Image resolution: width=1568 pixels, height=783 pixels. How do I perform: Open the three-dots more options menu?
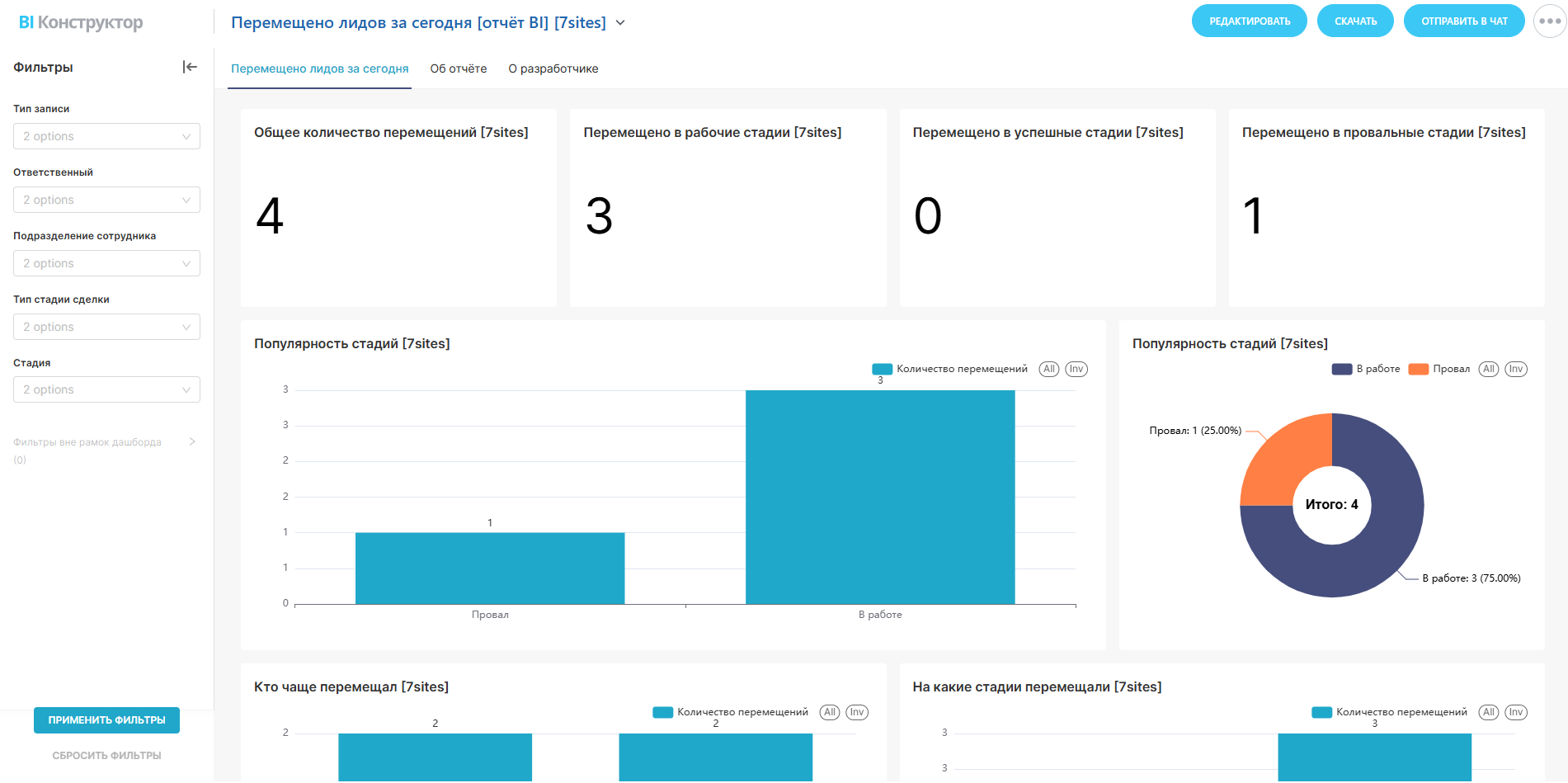[x=1549, y=21]
